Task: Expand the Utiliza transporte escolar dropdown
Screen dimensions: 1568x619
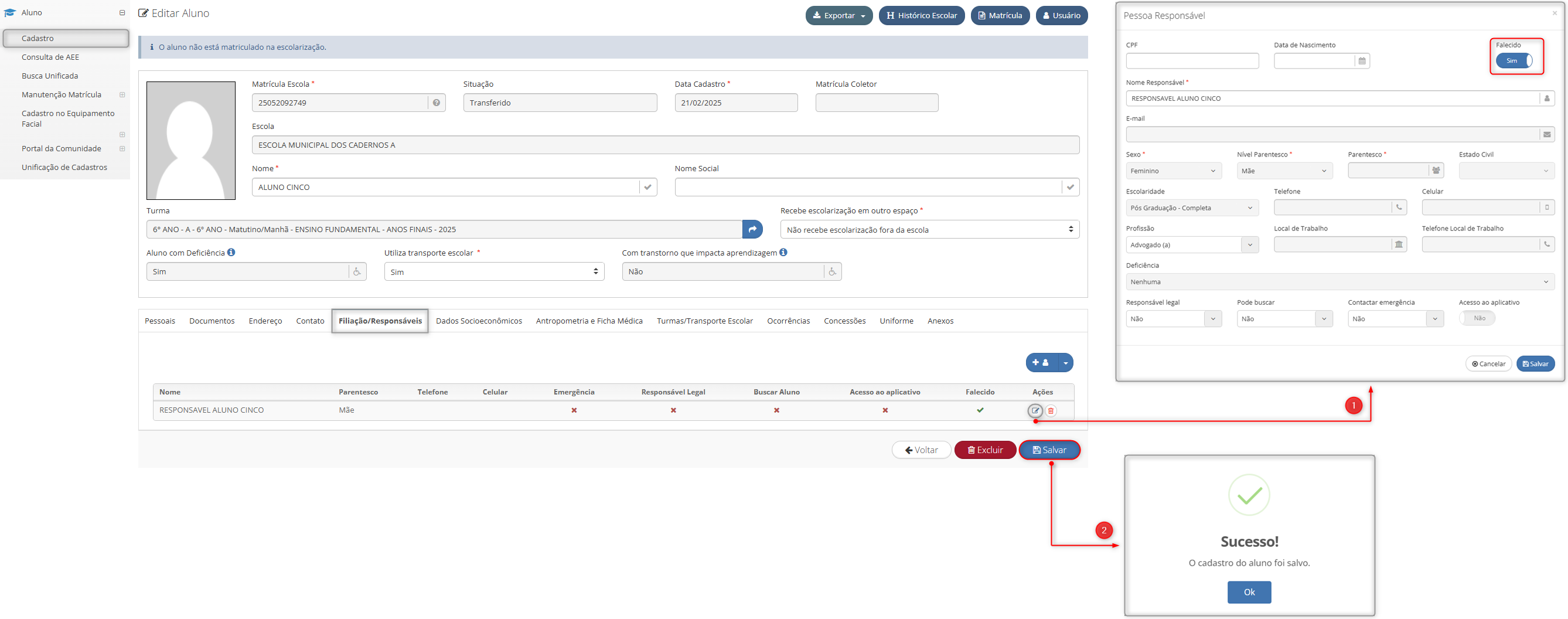Action: click(x=493, y=272)
